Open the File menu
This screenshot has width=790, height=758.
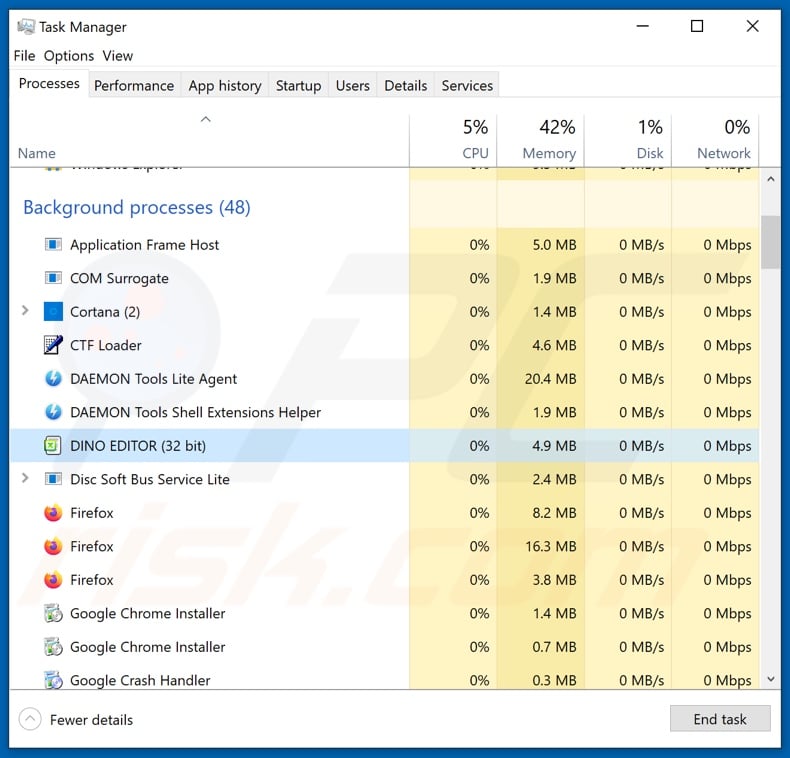24,55
